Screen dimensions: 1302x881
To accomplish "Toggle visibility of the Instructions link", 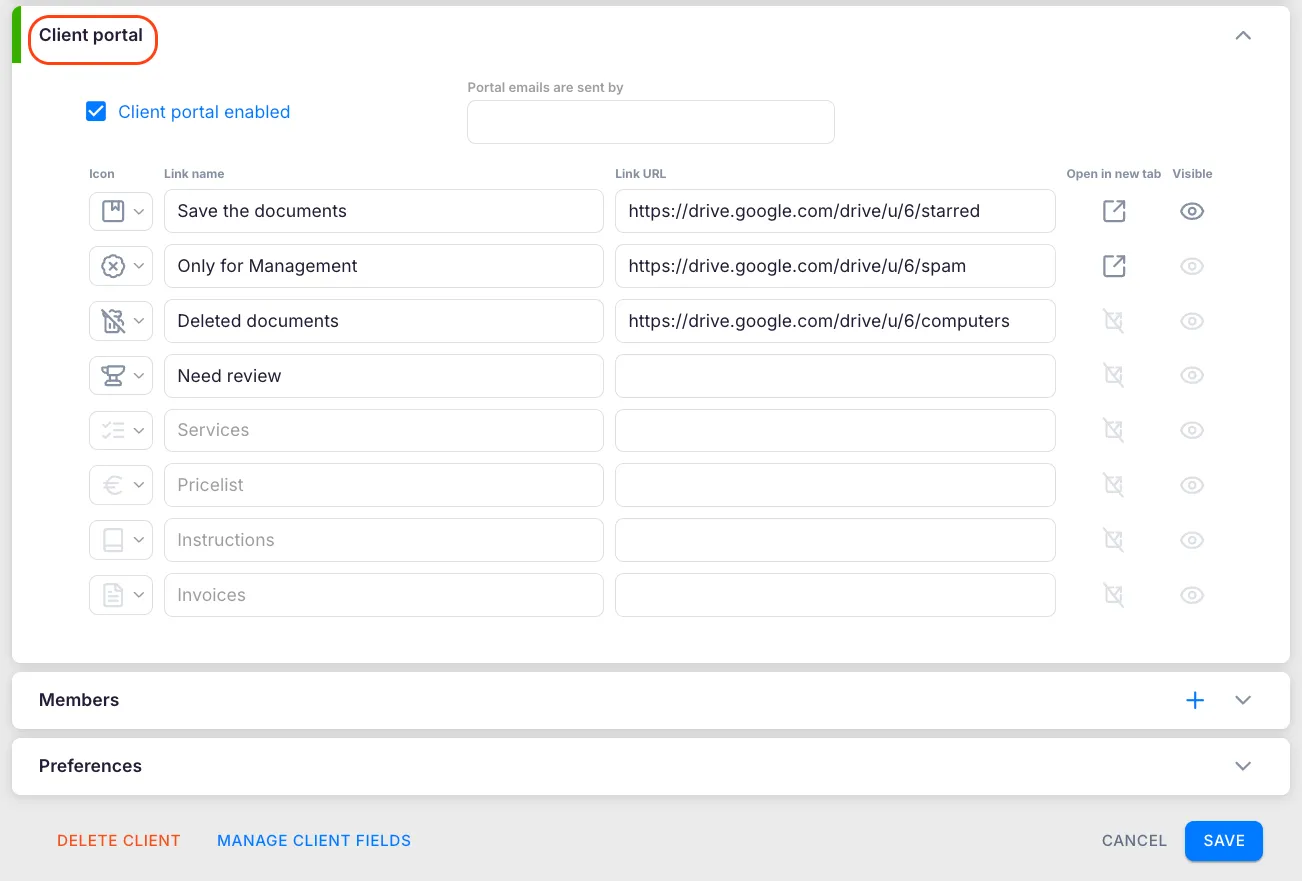I will (1191, 540).
